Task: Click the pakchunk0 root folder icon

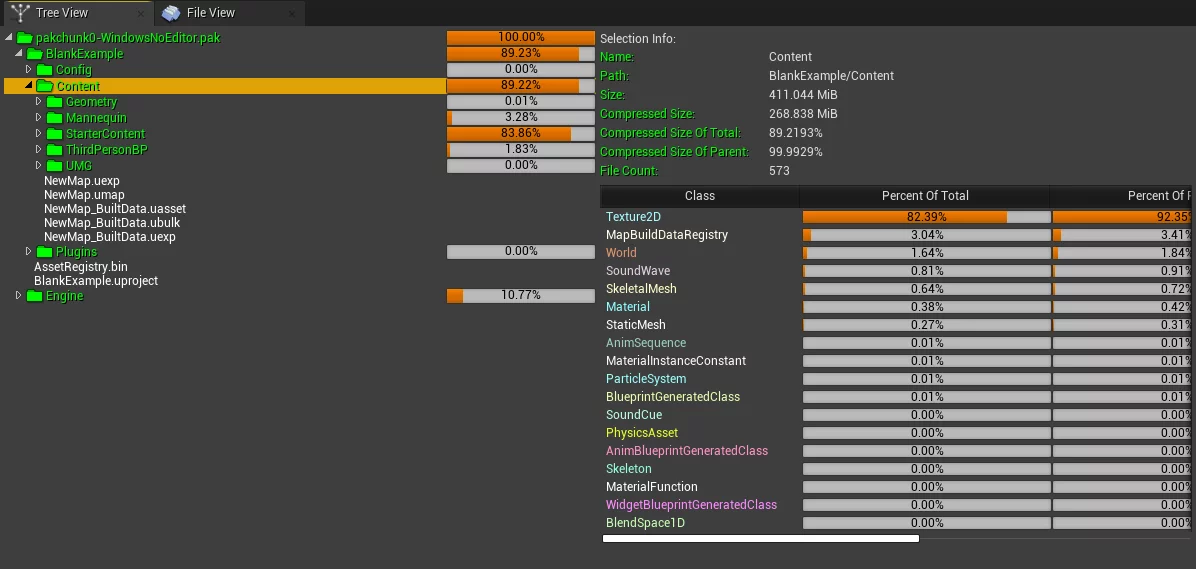Action: coord(25,38)
